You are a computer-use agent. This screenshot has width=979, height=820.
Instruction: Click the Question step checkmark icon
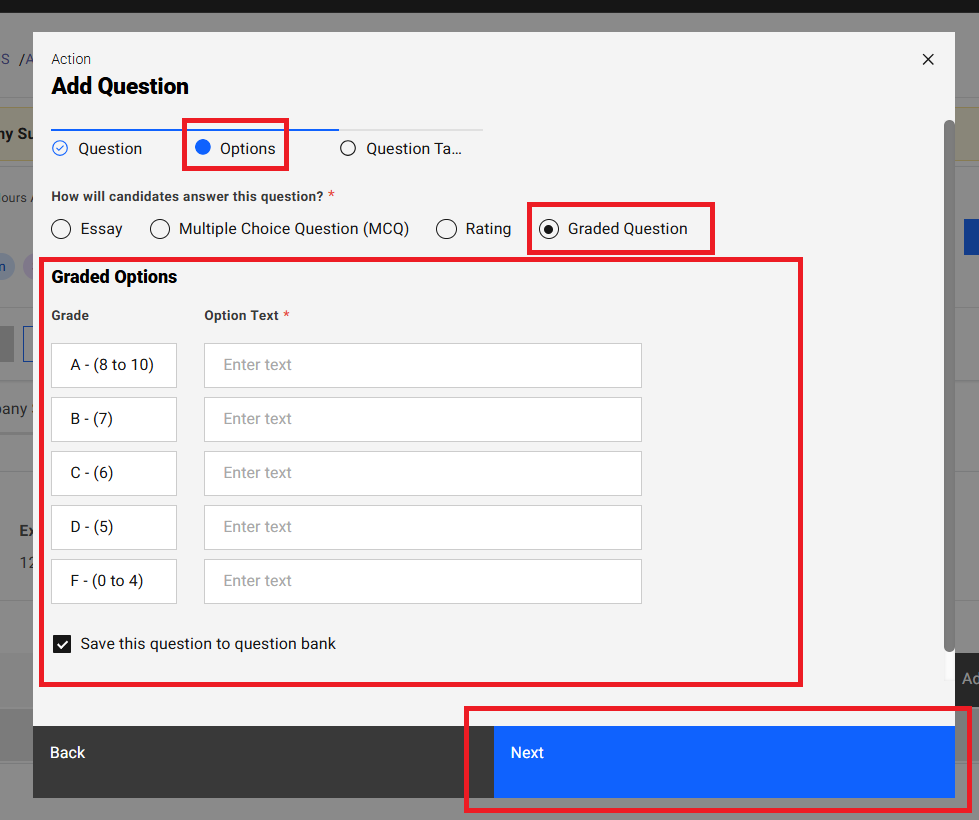pos(60,148)
